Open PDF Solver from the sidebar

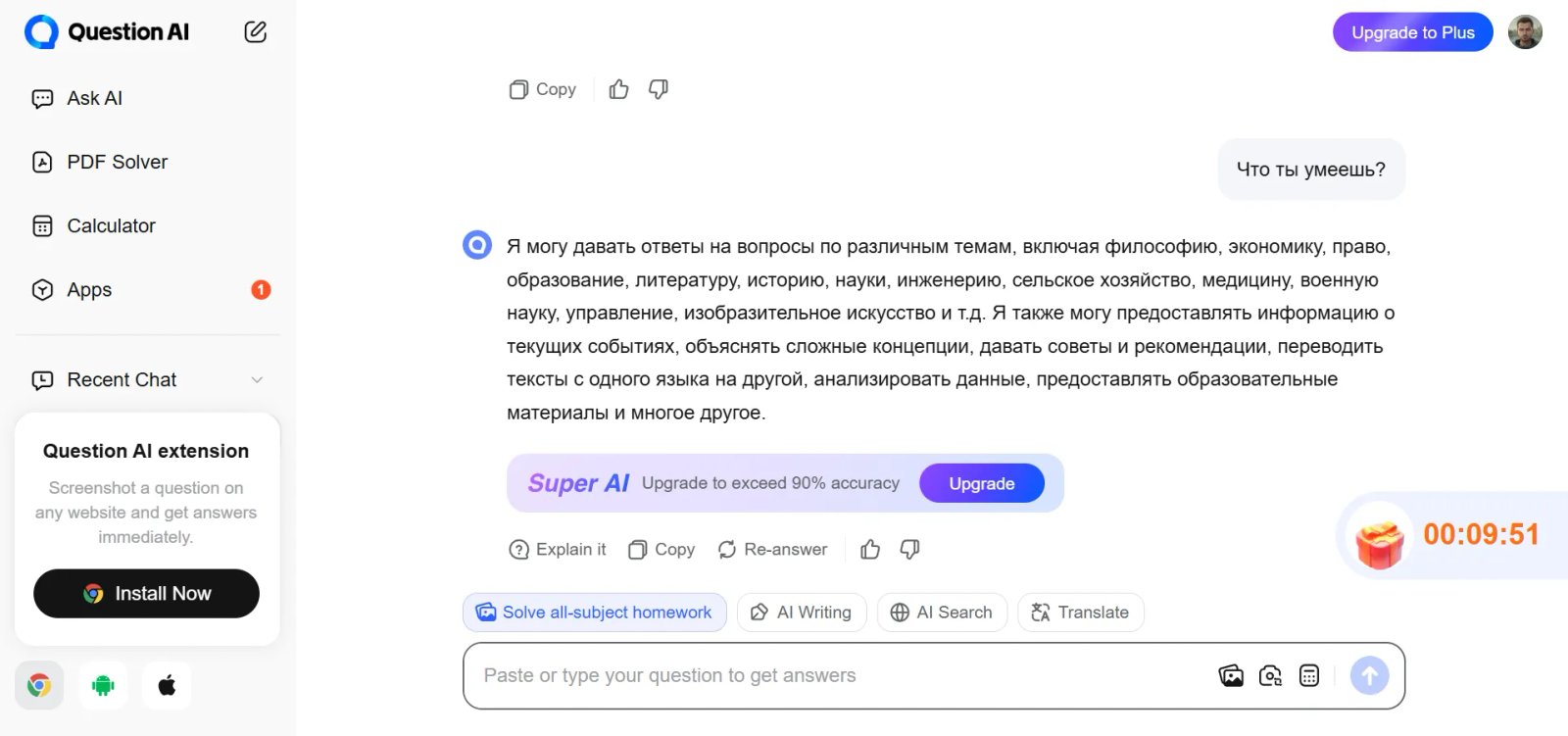click(x=117, y=162)
